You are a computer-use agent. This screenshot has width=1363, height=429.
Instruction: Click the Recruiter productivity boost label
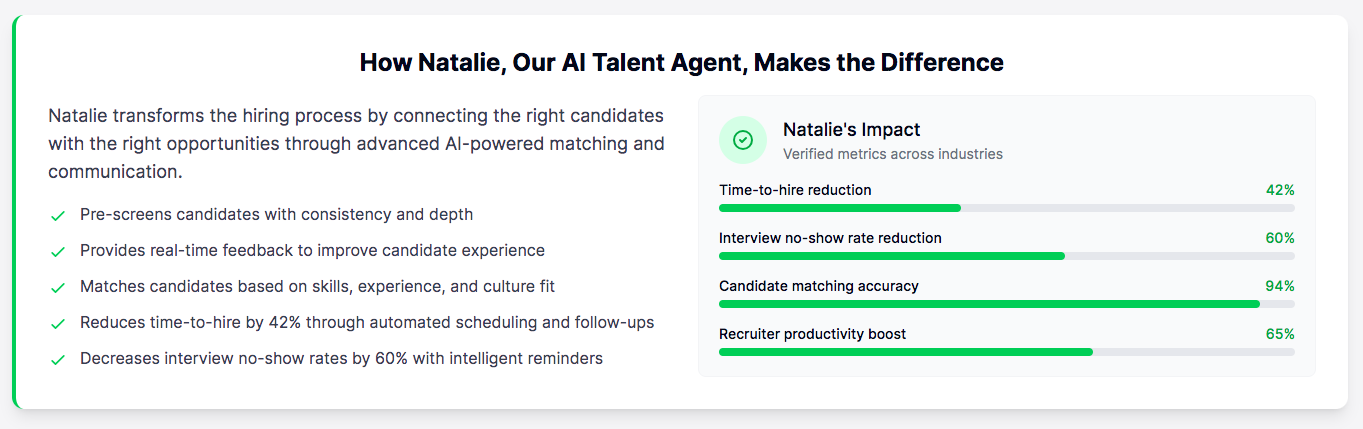(812, 334)
